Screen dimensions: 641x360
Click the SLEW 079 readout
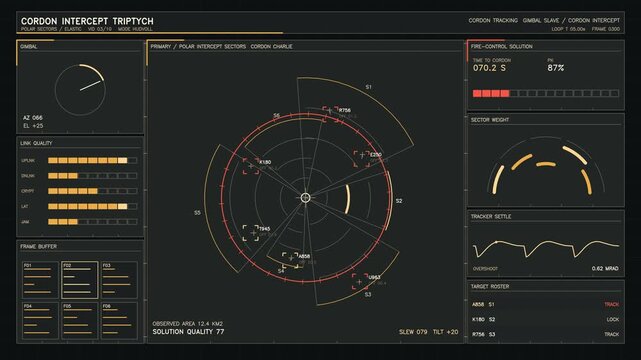(x=413, y=332)
